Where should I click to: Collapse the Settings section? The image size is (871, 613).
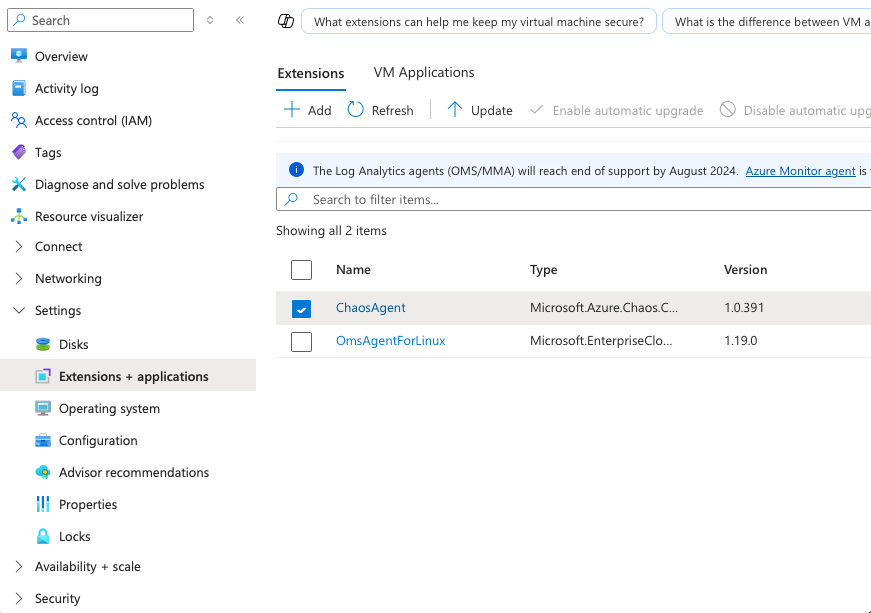pos(18,310)
